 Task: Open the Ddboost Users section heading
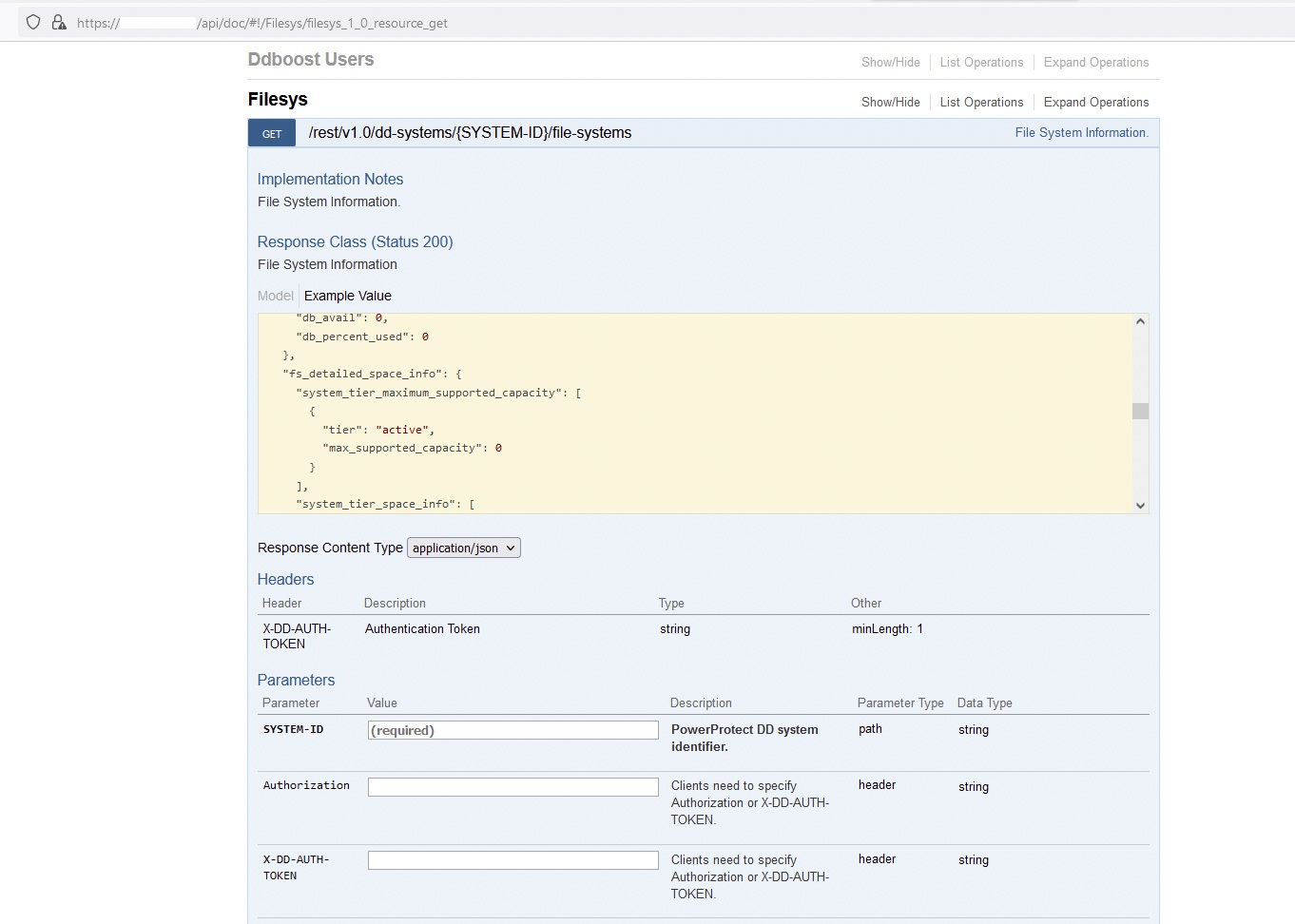click(311, 59)
